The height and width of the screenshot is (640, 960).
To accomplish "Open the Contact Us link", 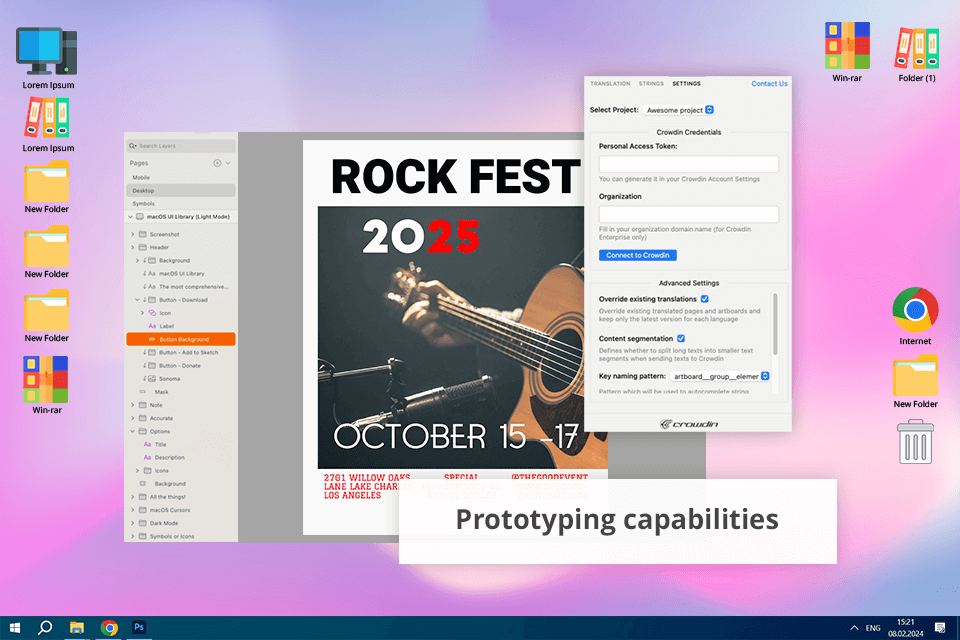I will [769, 83].
